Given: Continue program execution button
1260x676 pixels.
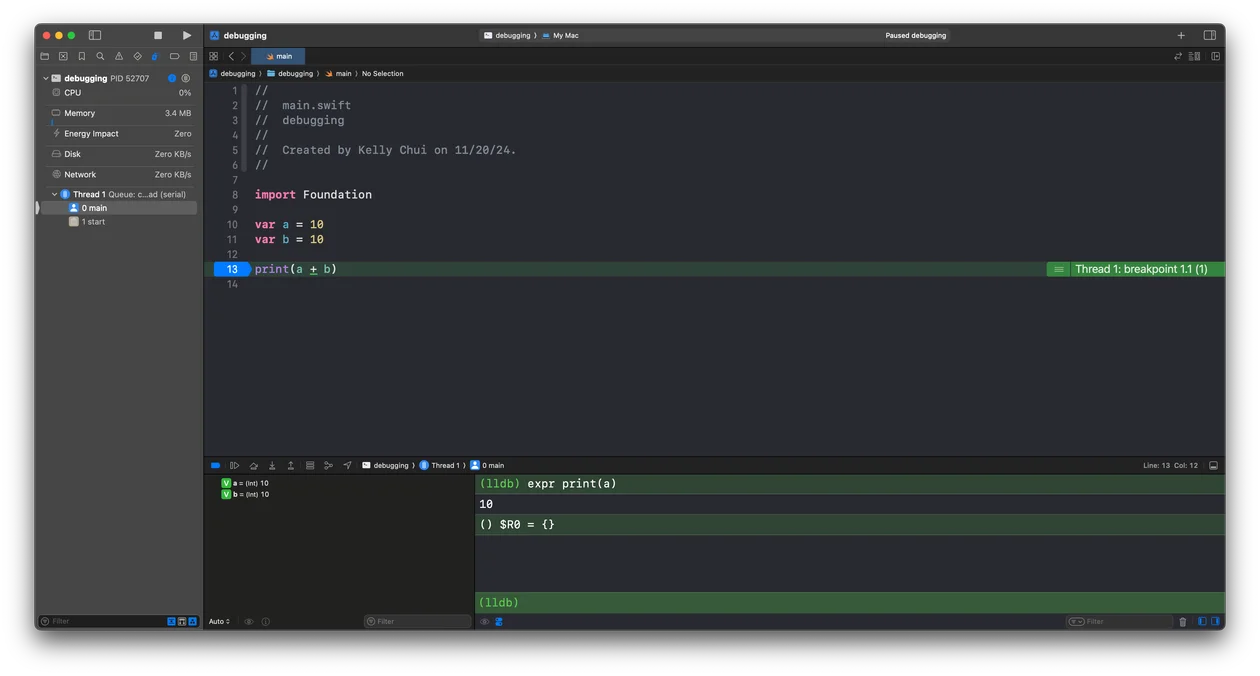Looking at the screenshot, I should (x=235, y=465).
